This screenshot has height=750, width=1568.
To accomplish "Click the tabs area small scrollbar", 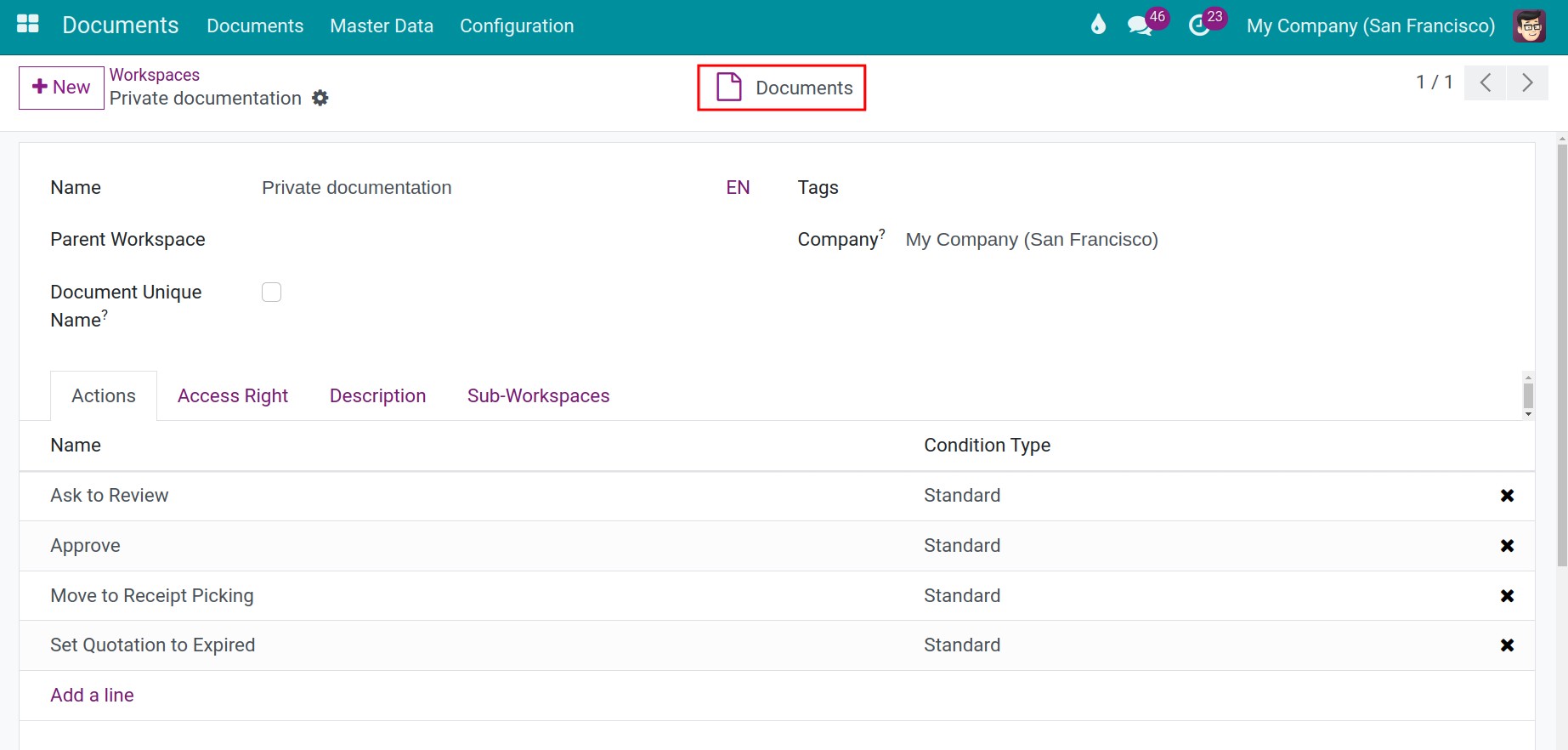I will click(1528, 395).
